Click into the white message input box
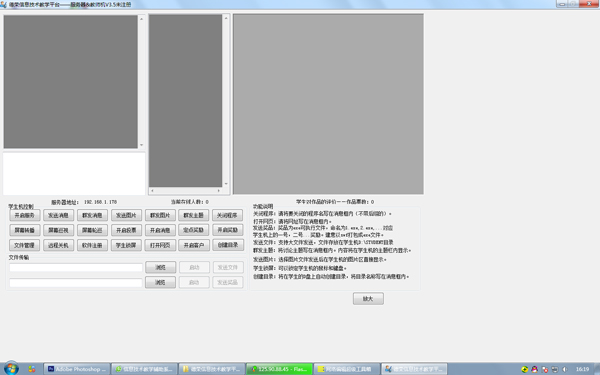The height and width of the screenshot is (375, 600). [x=74, y=173]
